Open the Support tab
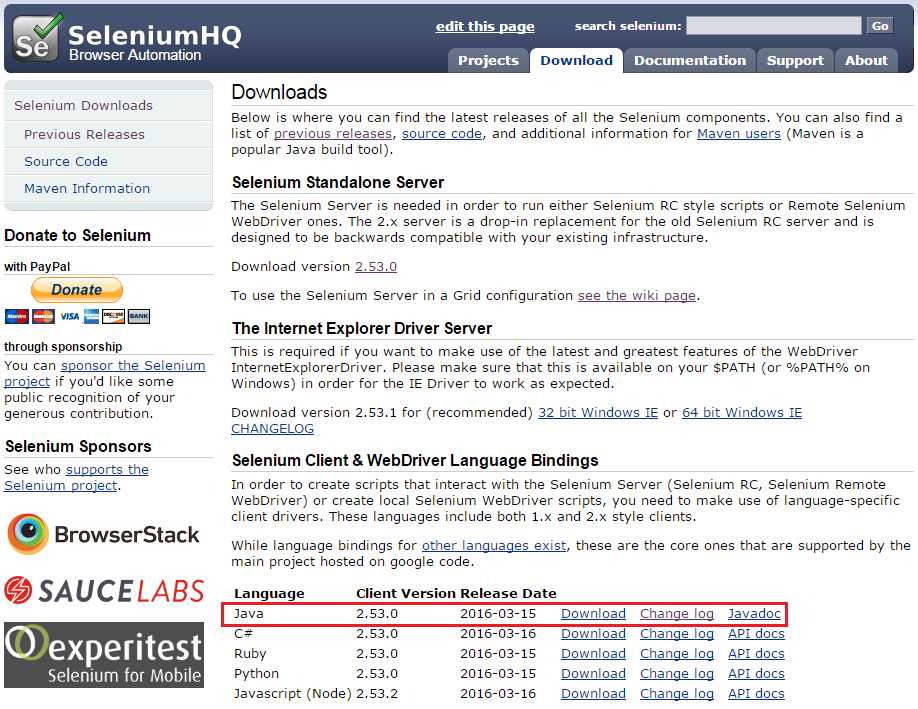 click(795, 60)
